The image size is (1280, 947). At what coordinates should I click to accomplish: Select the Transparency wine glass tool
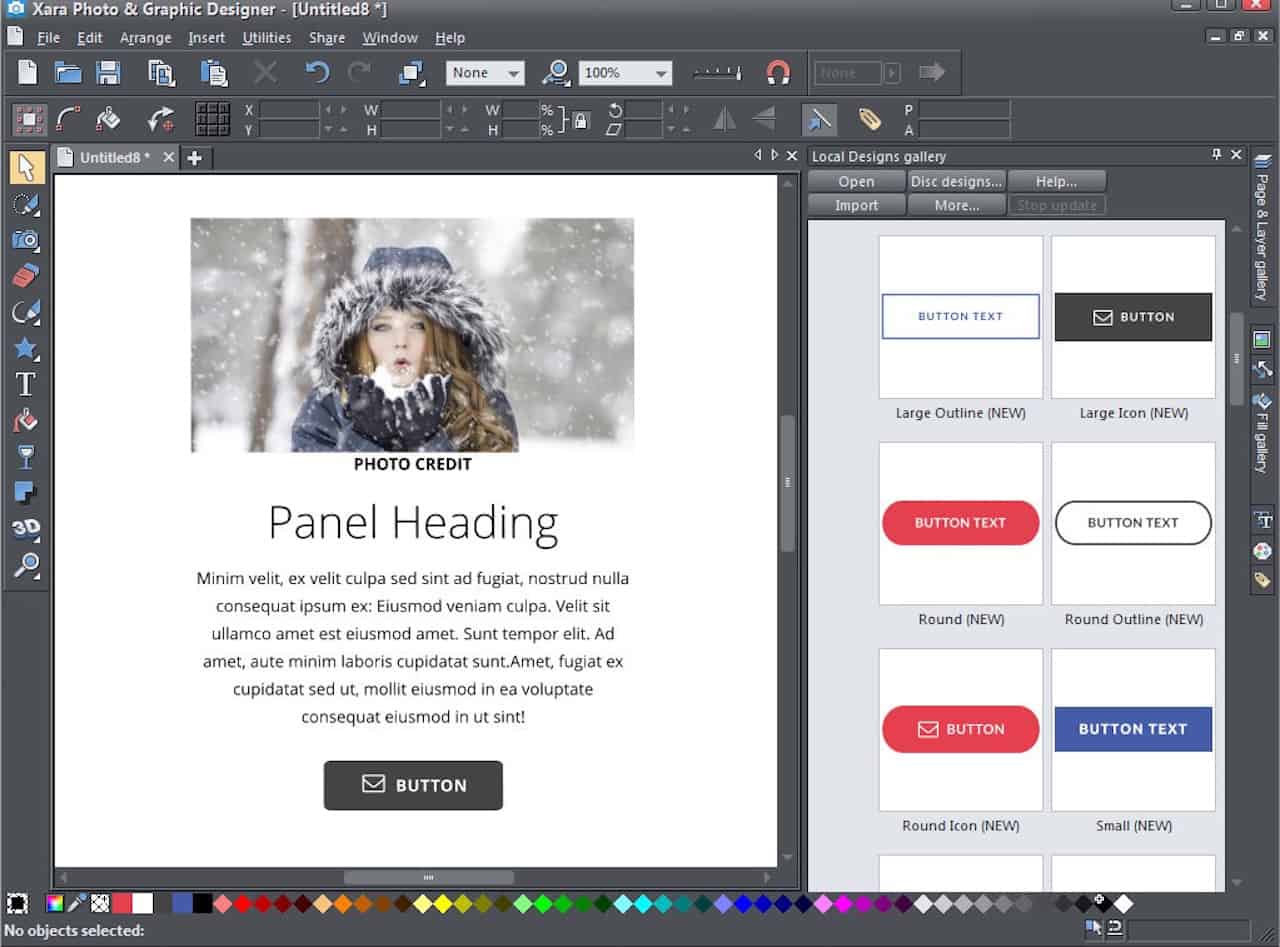coord(26,457)
